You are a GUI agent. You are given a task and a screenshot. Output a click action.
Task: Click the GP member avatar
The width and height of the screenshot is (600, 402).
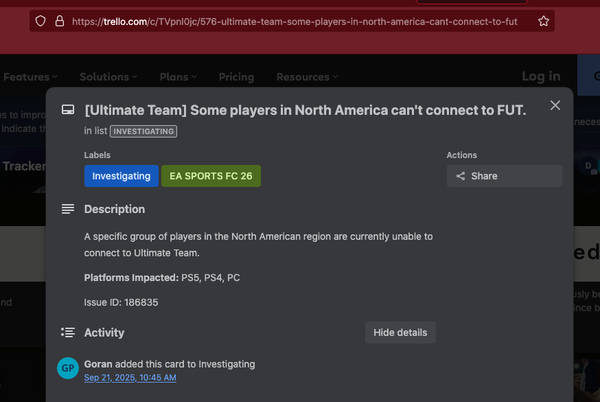[x=68, y=368]
